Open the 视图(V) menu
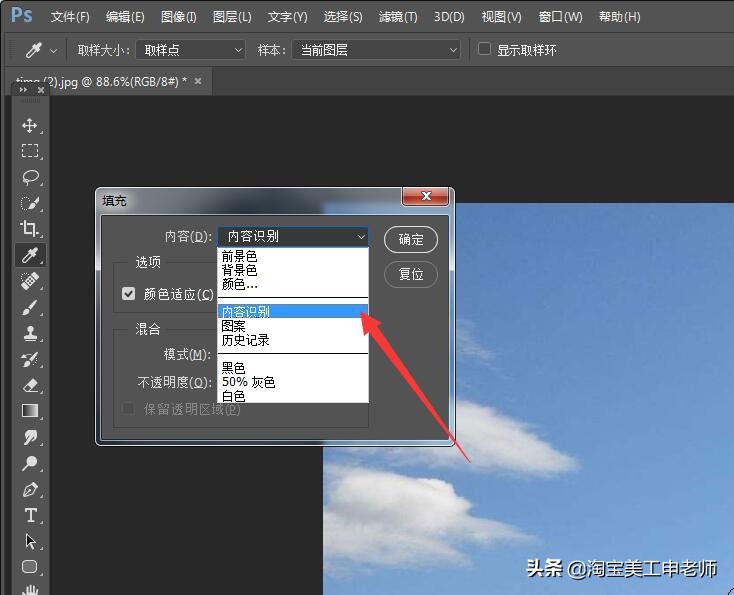 pos(501,17)
